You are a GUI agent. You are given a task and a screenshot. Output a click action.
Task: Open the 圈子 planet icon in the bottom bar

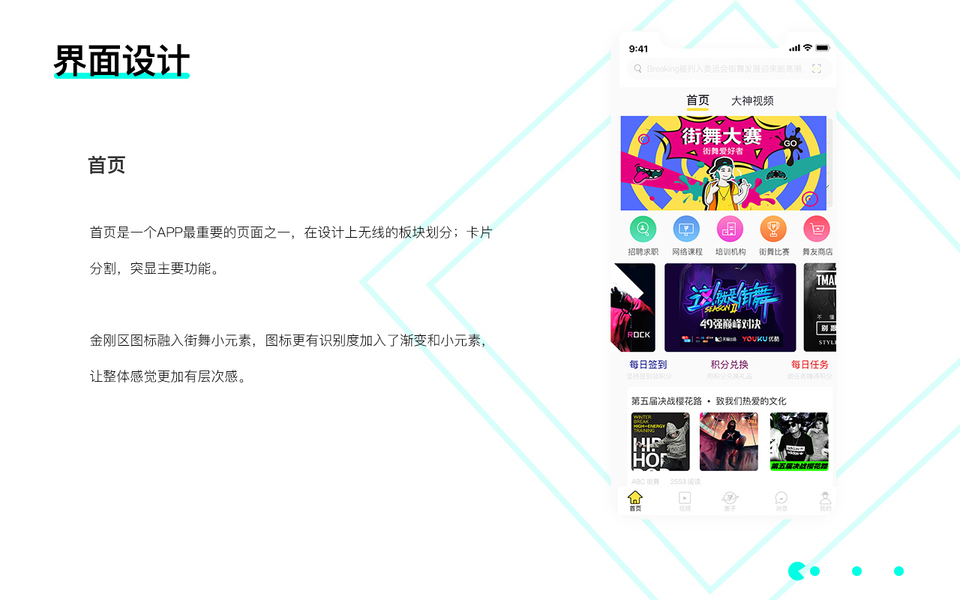click(x=730, y=498)
